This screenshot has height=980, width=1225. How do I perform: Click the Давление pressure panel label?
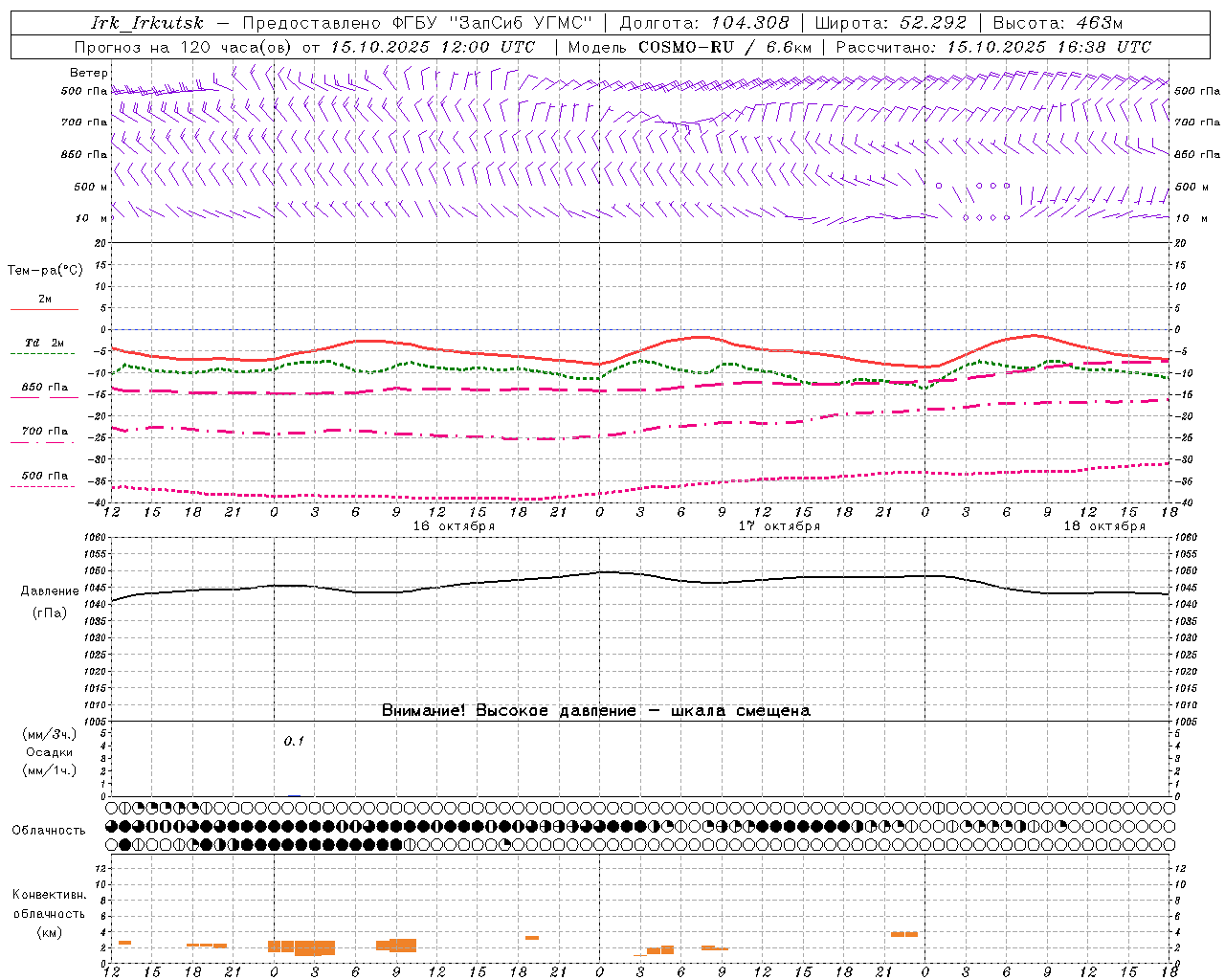coord(50,591)
